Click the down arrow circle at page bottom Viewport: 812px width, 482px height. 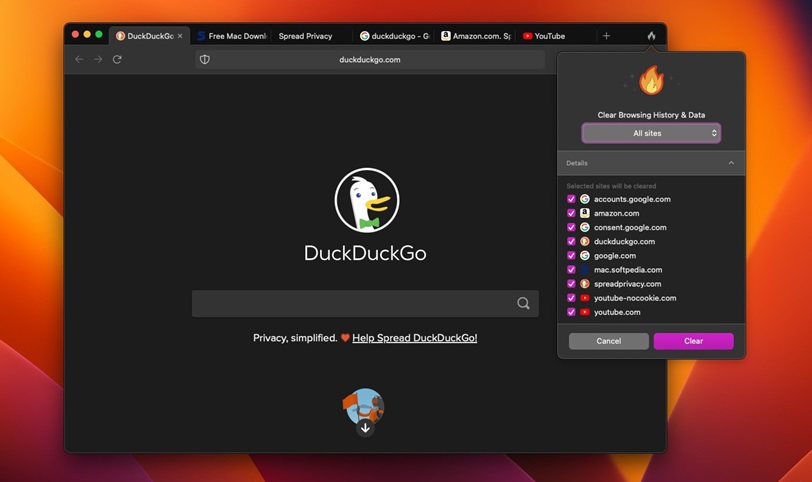[x=365, y=428]
